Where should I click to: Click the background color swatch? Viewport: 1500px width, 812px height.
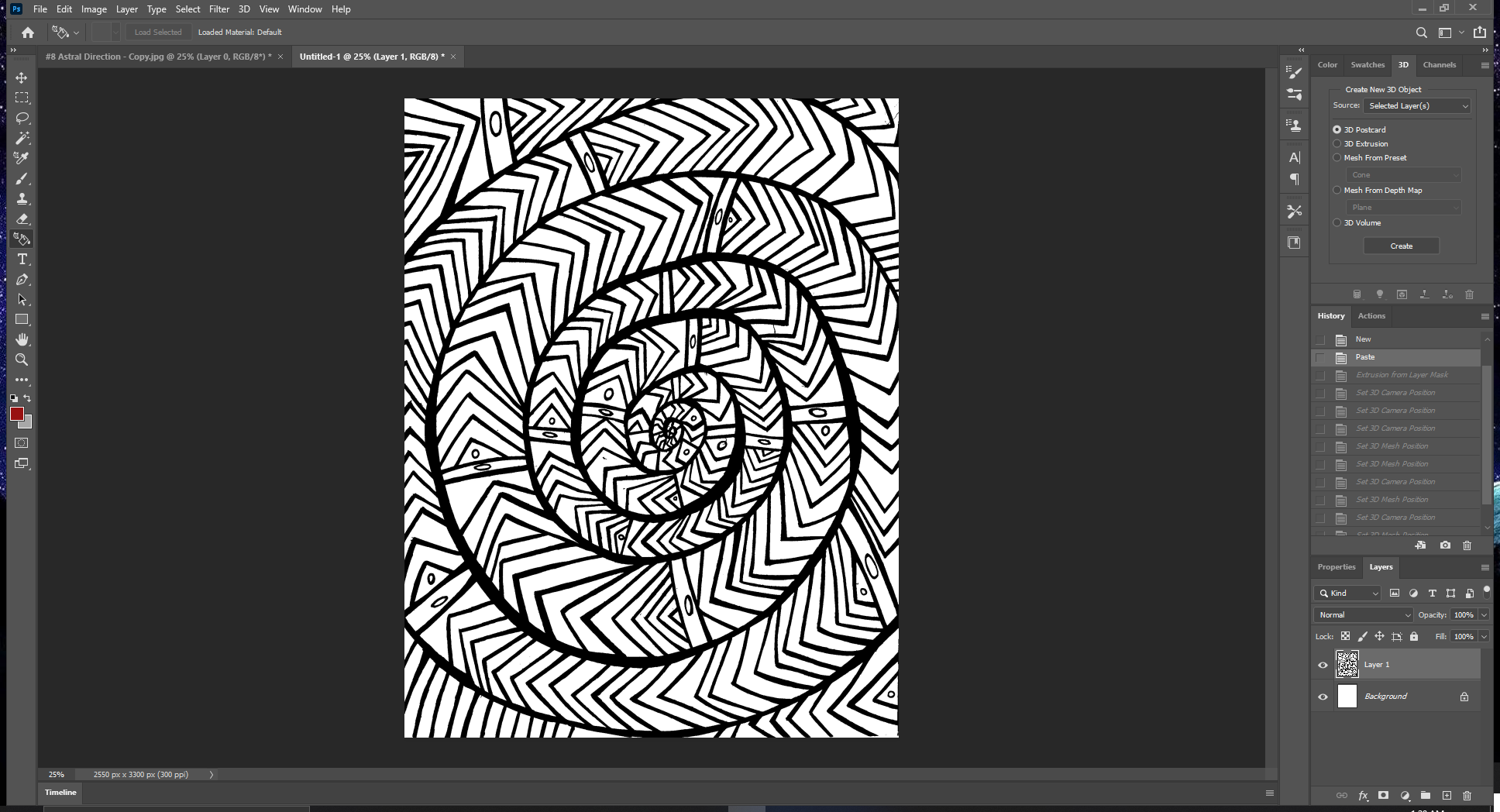28,424
